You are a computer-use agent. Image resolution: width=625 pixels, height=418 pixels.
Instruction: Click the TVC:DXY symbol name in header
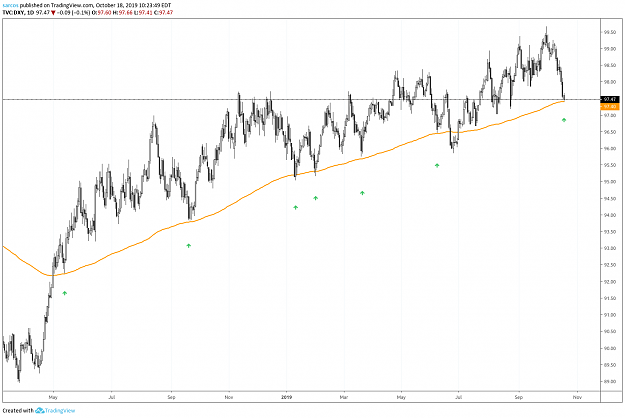point(14,12)
